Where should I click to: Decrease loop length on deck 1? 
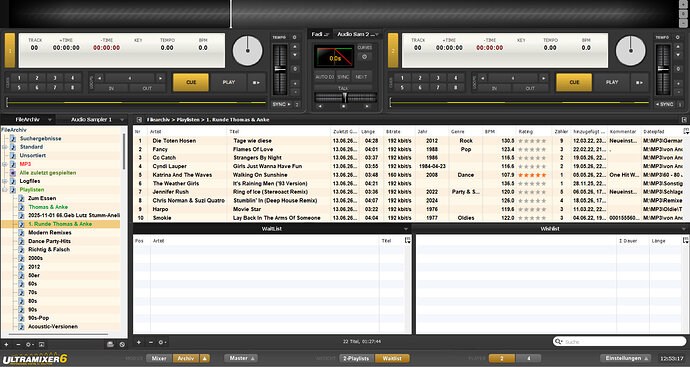pyautogui.click(x=100, y=78)
